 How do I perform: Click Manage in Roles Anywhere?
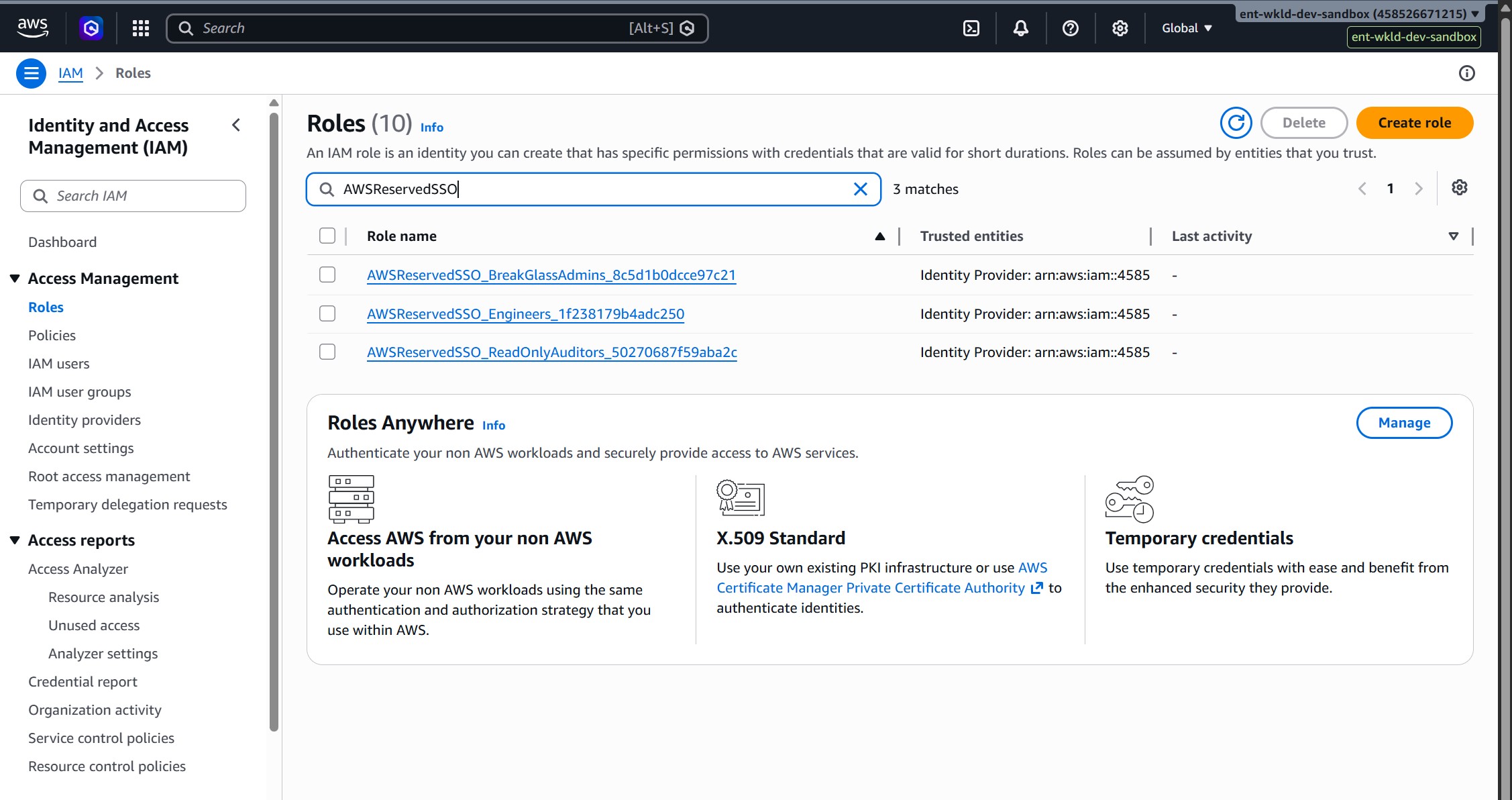pos(1404,423)
